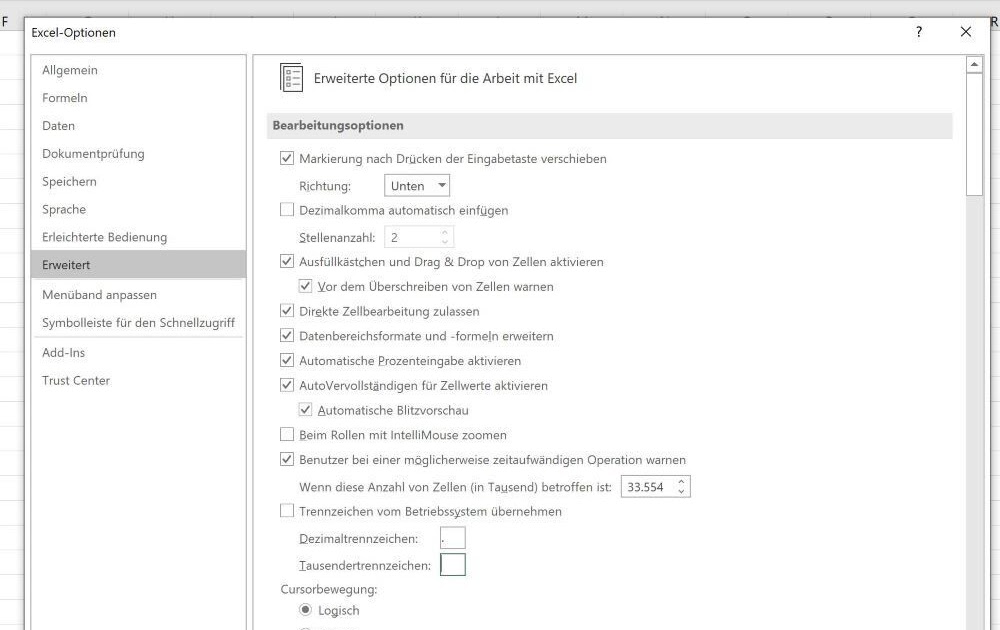Enable Dezimalkomma automatisch einfügen
Viewport: 1000px width, 630px height.
pos(287,210)
